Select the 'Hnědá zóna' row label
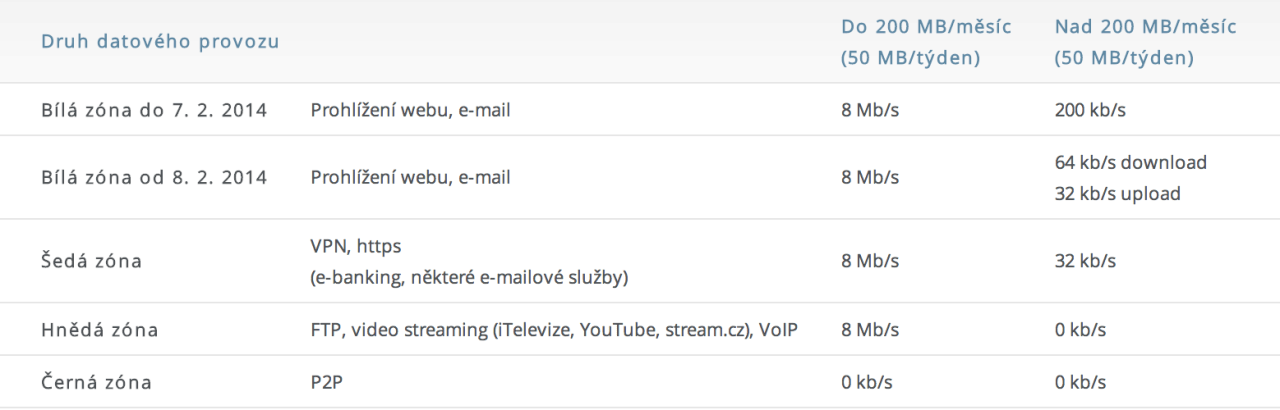The height and width of the screenshot is (410, 1280). (99, 330)
